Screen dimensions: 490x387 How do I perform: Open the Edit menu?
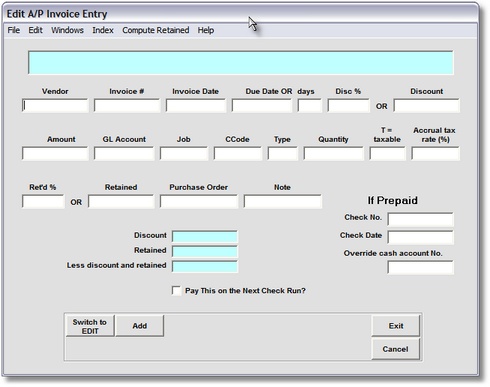tap(35, 30)
